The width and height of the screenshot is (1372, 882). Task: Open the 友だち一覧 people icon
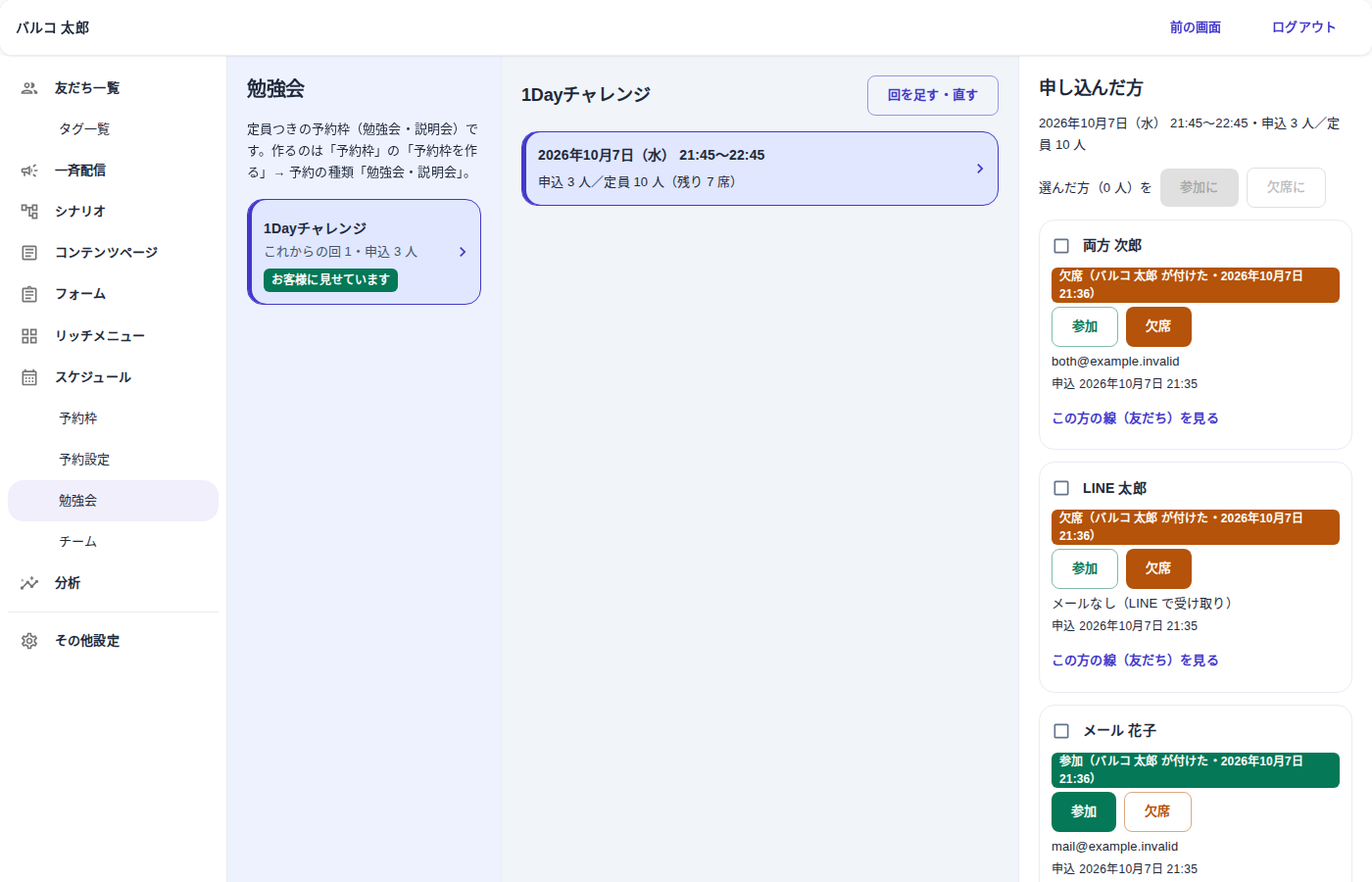[29, 88]
